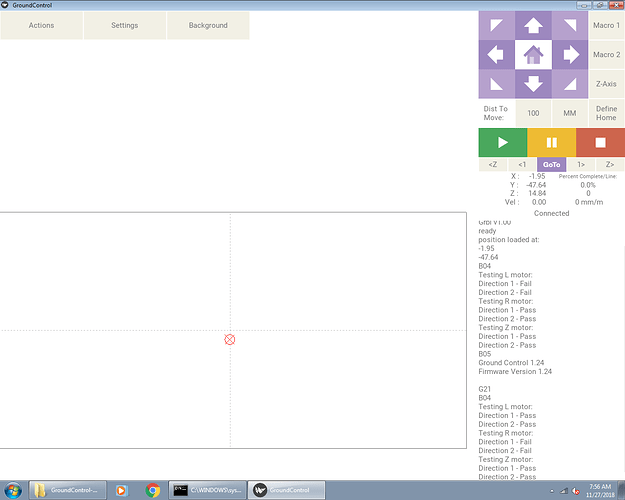
Task: Jog sled diagonally down-left
Action: [497, 84]
